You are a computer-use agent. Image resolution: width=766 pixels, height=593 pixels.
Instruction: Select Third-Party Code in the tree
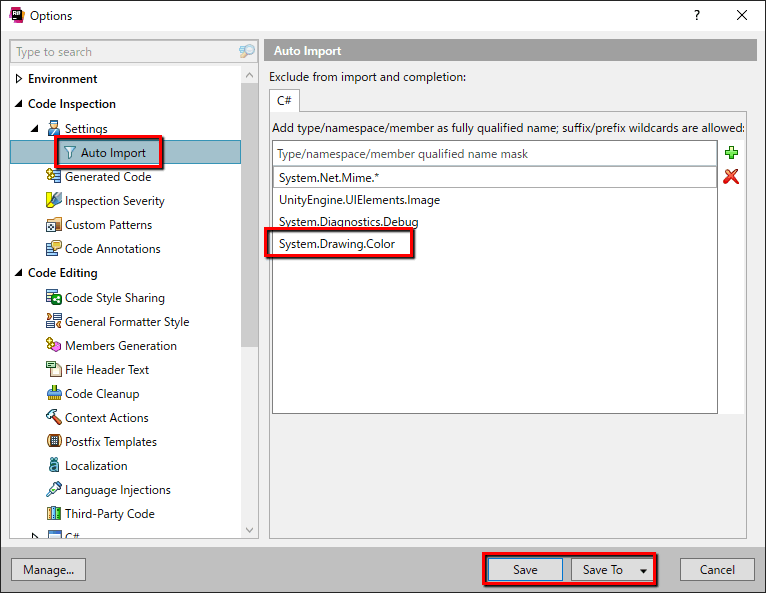tap(110, 514)
